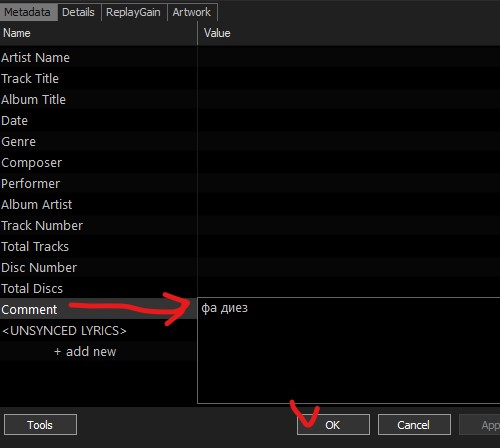Click the partially visible Apply button

[x=480, y=425]
